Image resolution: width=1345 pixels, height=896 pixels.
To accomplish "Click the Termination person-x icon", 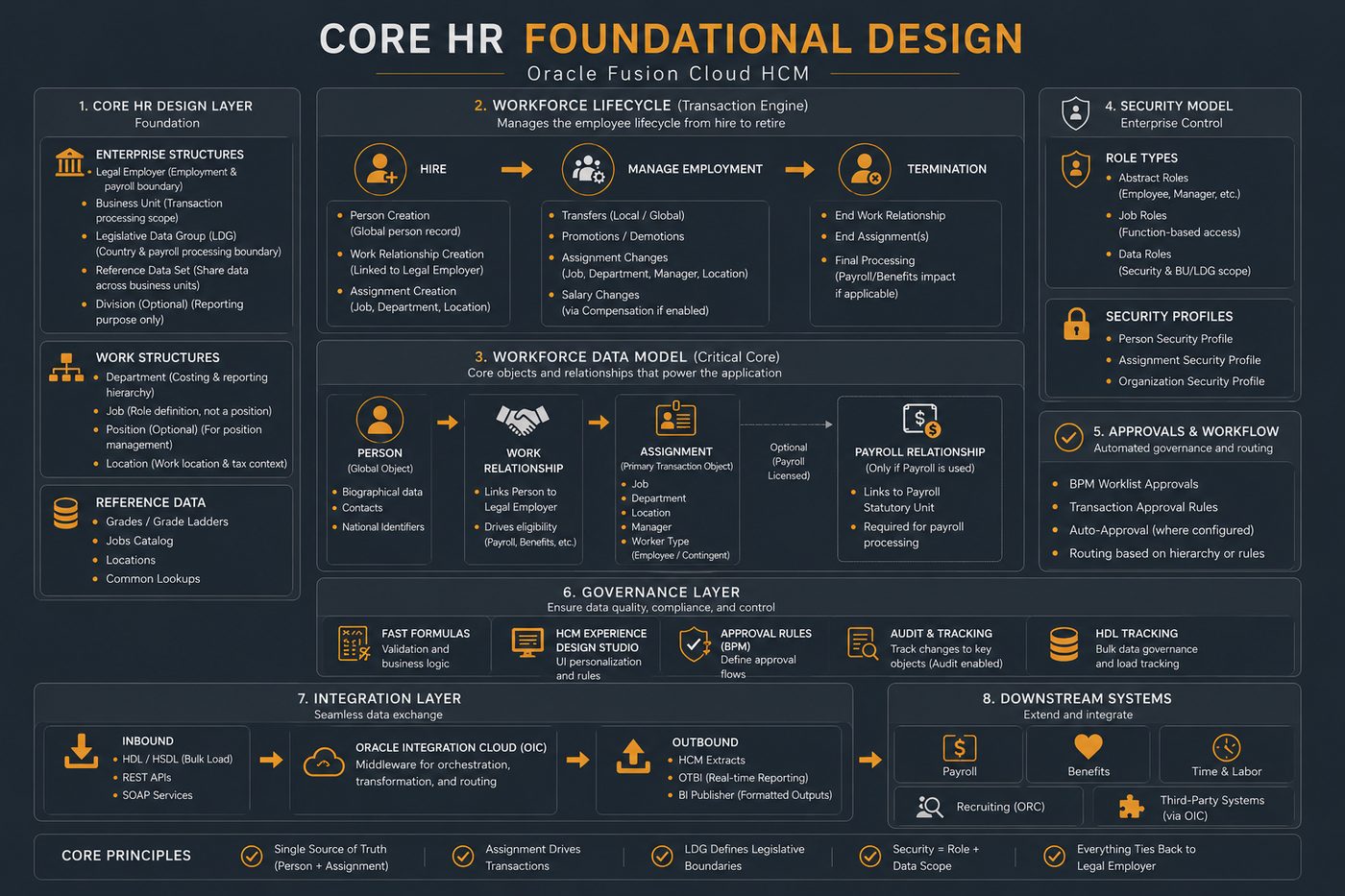I will click(865, 169).
